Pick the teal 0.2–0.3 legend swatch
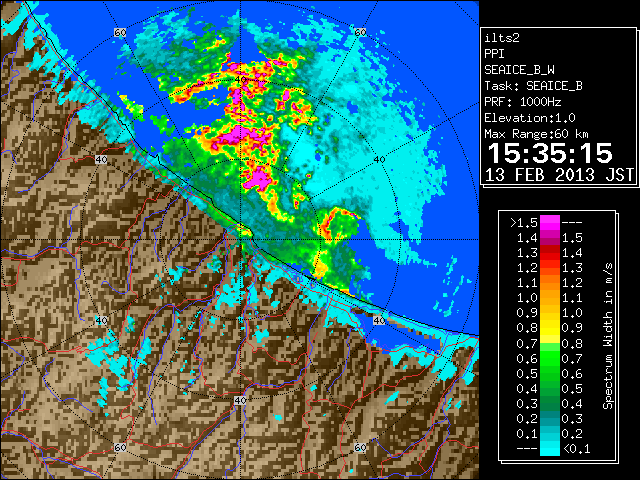Screen dimensions: 640x480 [549, 419]
